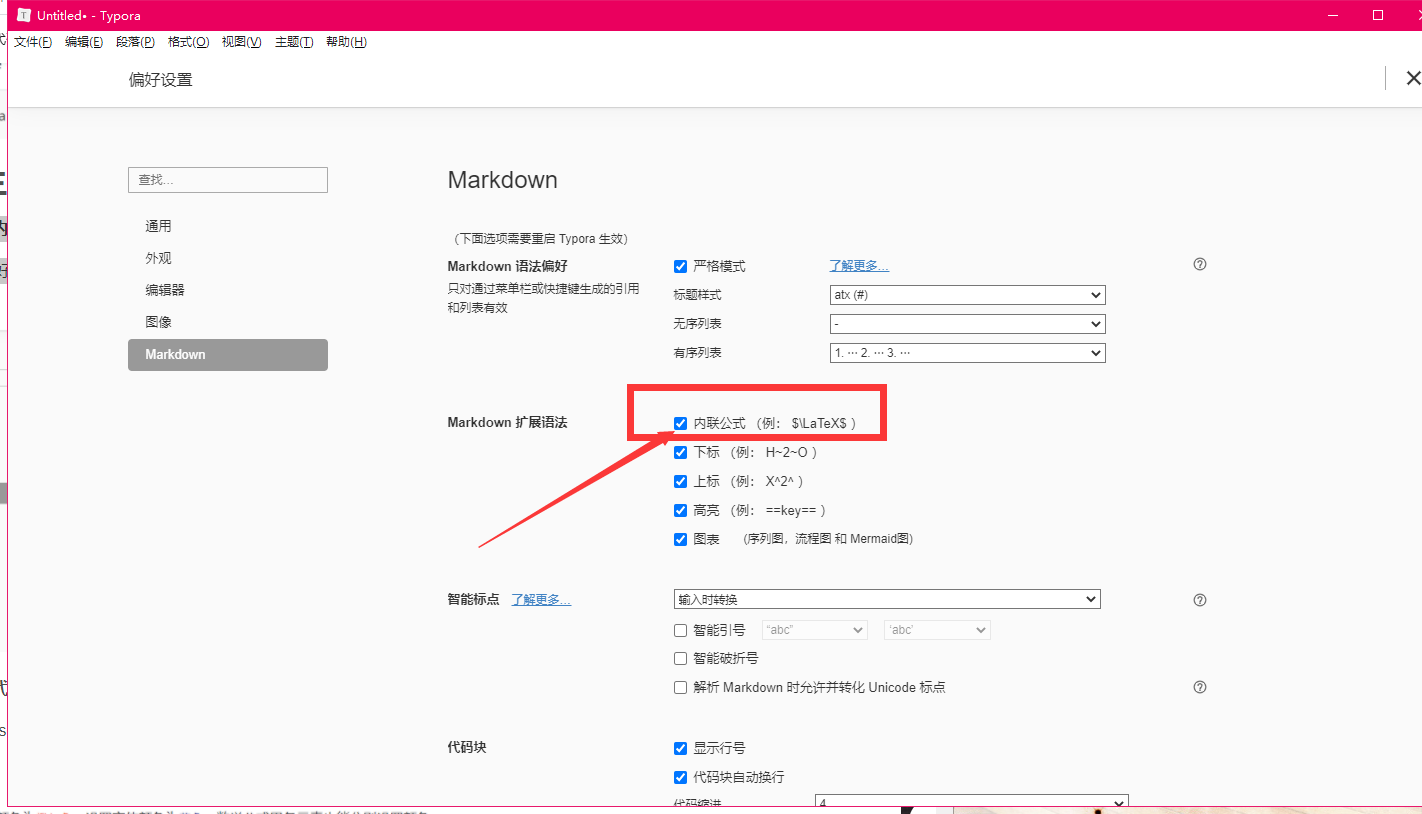Enable 智能引号 checkbox
This screenshot has width=1422, height=814.
[681, 630]
